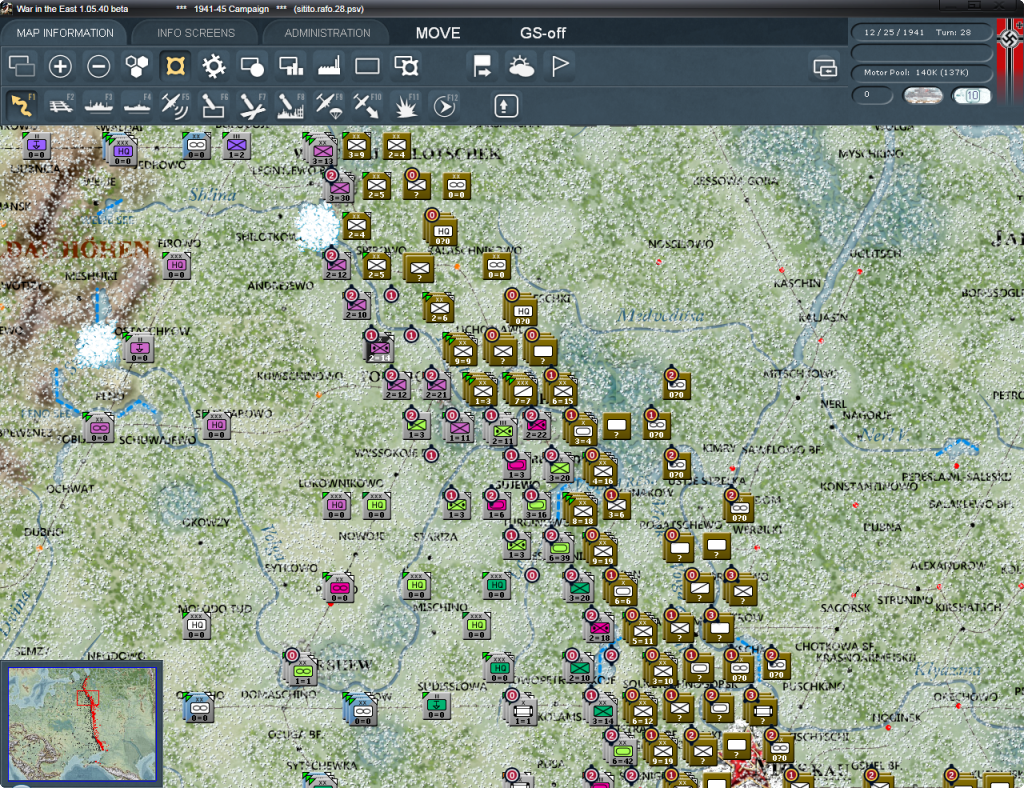Select the Soviet stack labeled 9=9
1024x788 pixels.
462,351
